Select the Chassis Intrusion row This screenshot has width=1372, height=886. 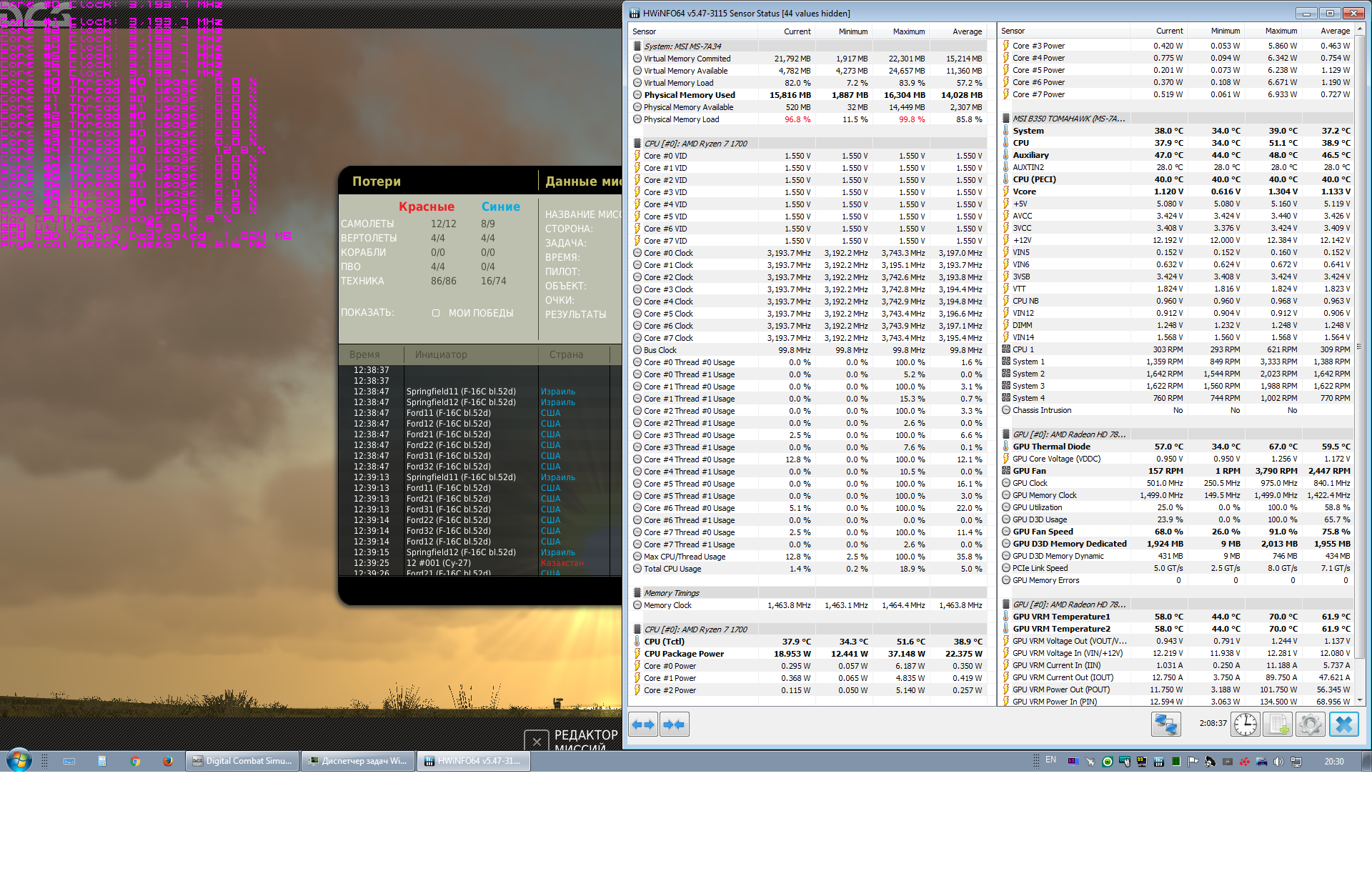1176,409
